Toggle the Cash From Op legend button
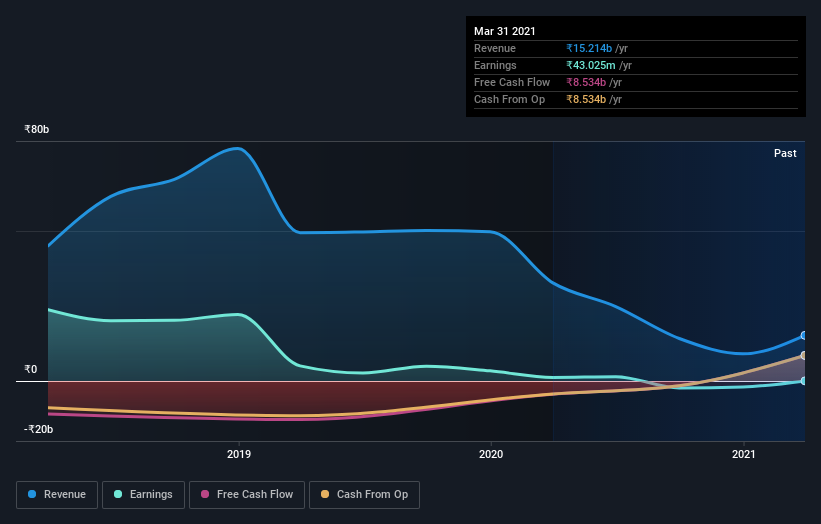 coord(364,495)
